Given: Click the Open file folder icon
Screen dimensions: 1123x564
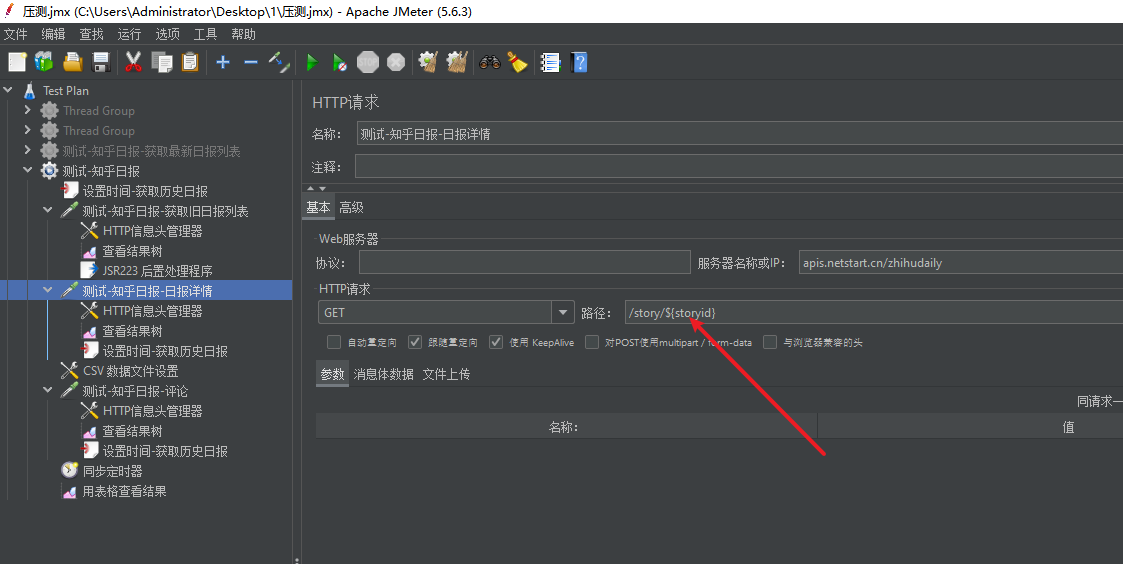Looking at the screenshot, I should click(72, 62).
